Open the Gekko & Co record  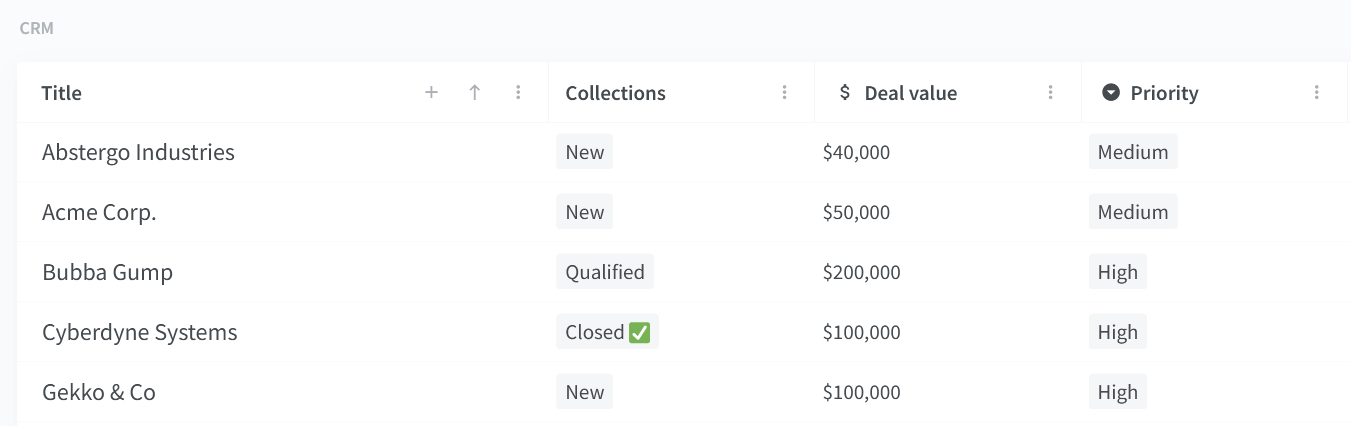tap(99, 392)
